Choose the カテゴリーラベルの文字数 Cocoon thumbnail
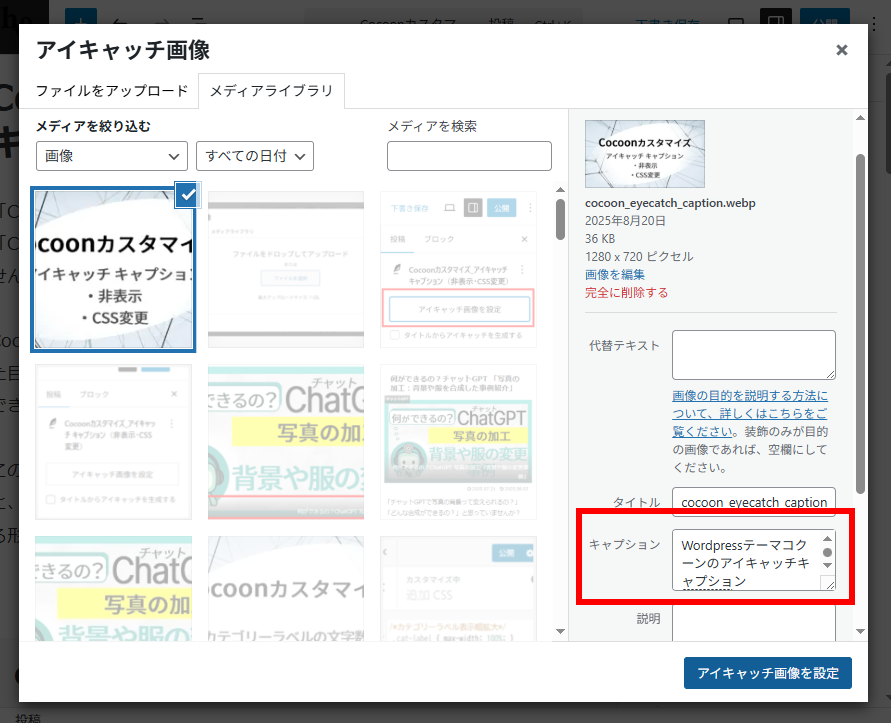Viewport: 891px width, 723px height. coord(286,589)
